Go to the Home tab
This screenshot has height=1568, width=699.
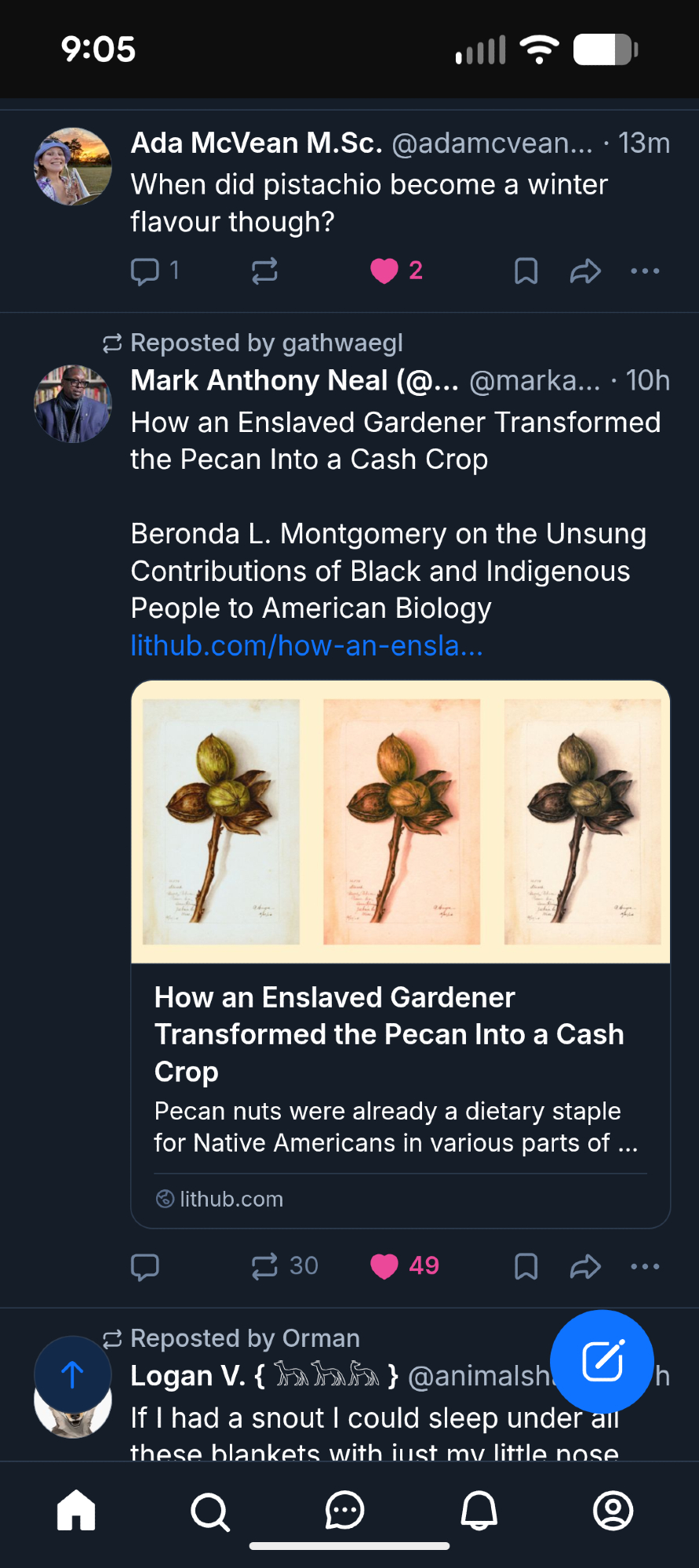76,1510
